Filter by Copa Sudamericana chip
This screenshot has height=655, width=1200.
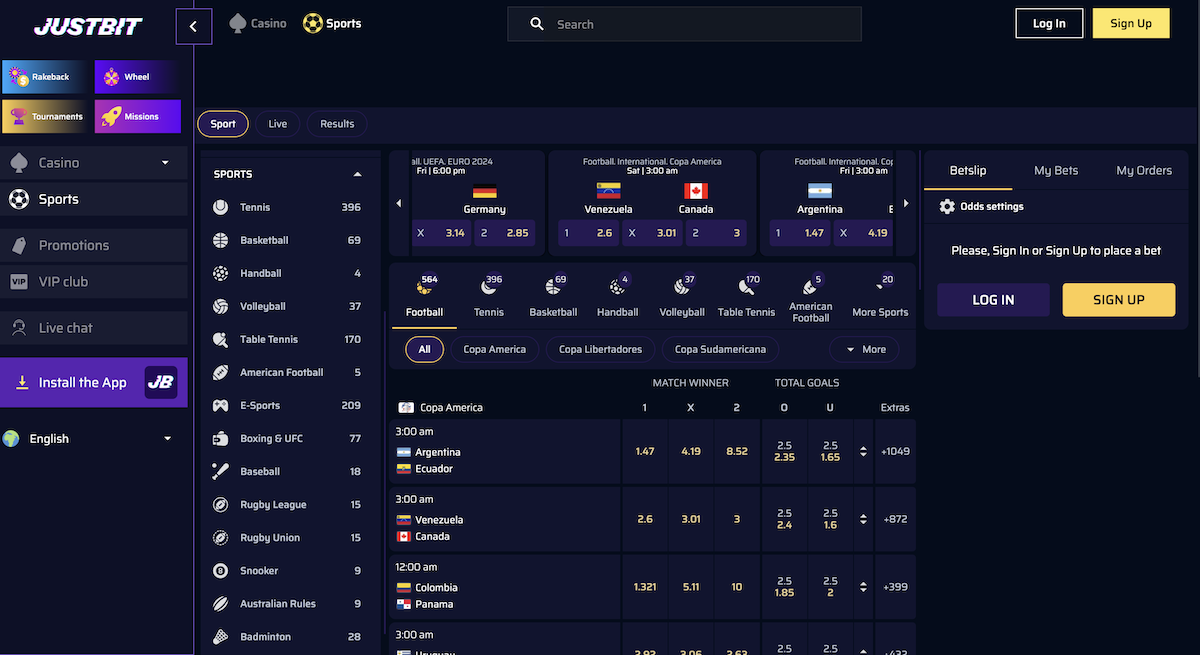coord(720,349)
